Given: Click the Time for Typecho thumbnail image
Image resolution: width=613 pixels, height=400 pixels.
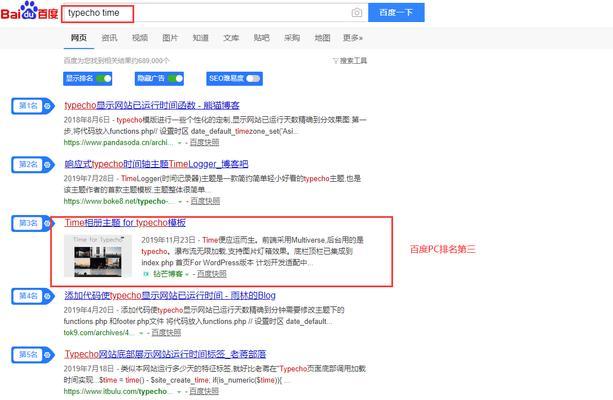Looking at the screenshot, I should (x=98, y=256).
